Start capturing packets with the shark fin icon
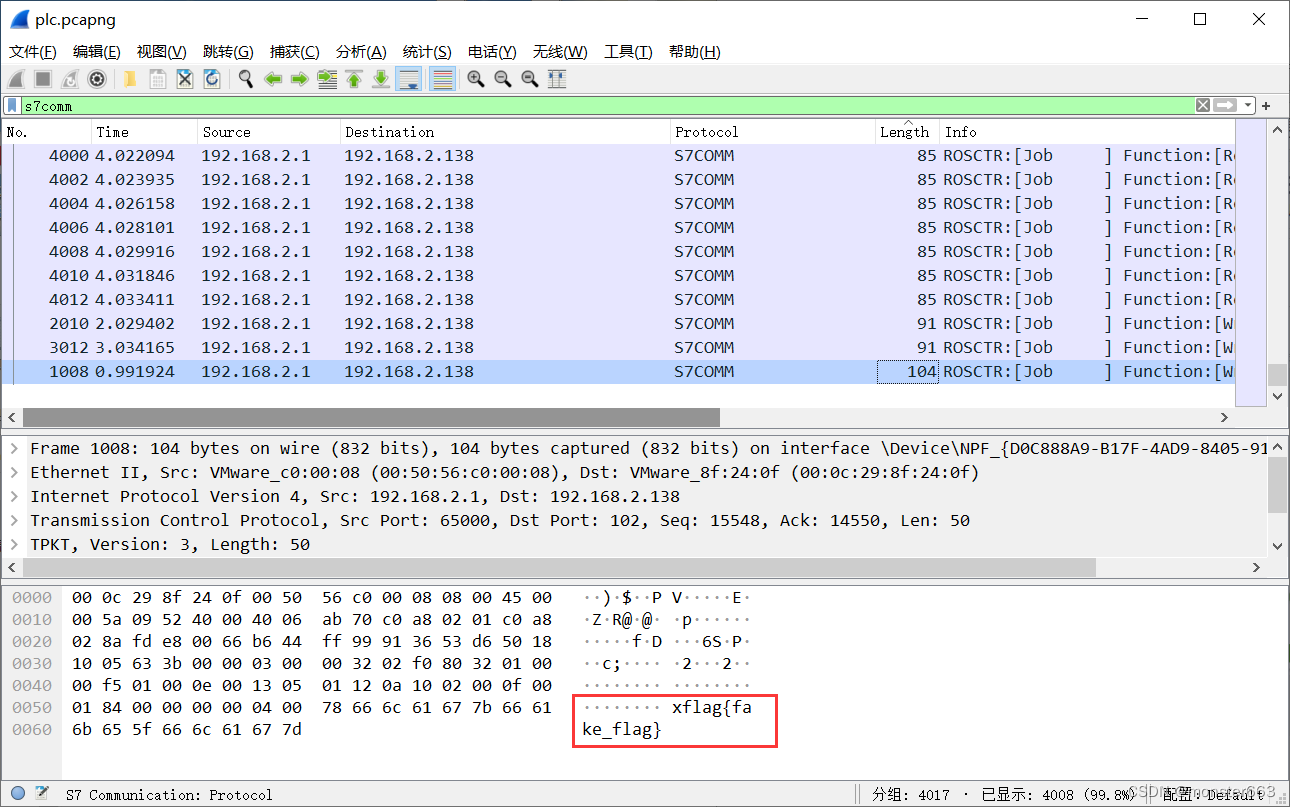The image size is (1290, 807). pos(17,79)
